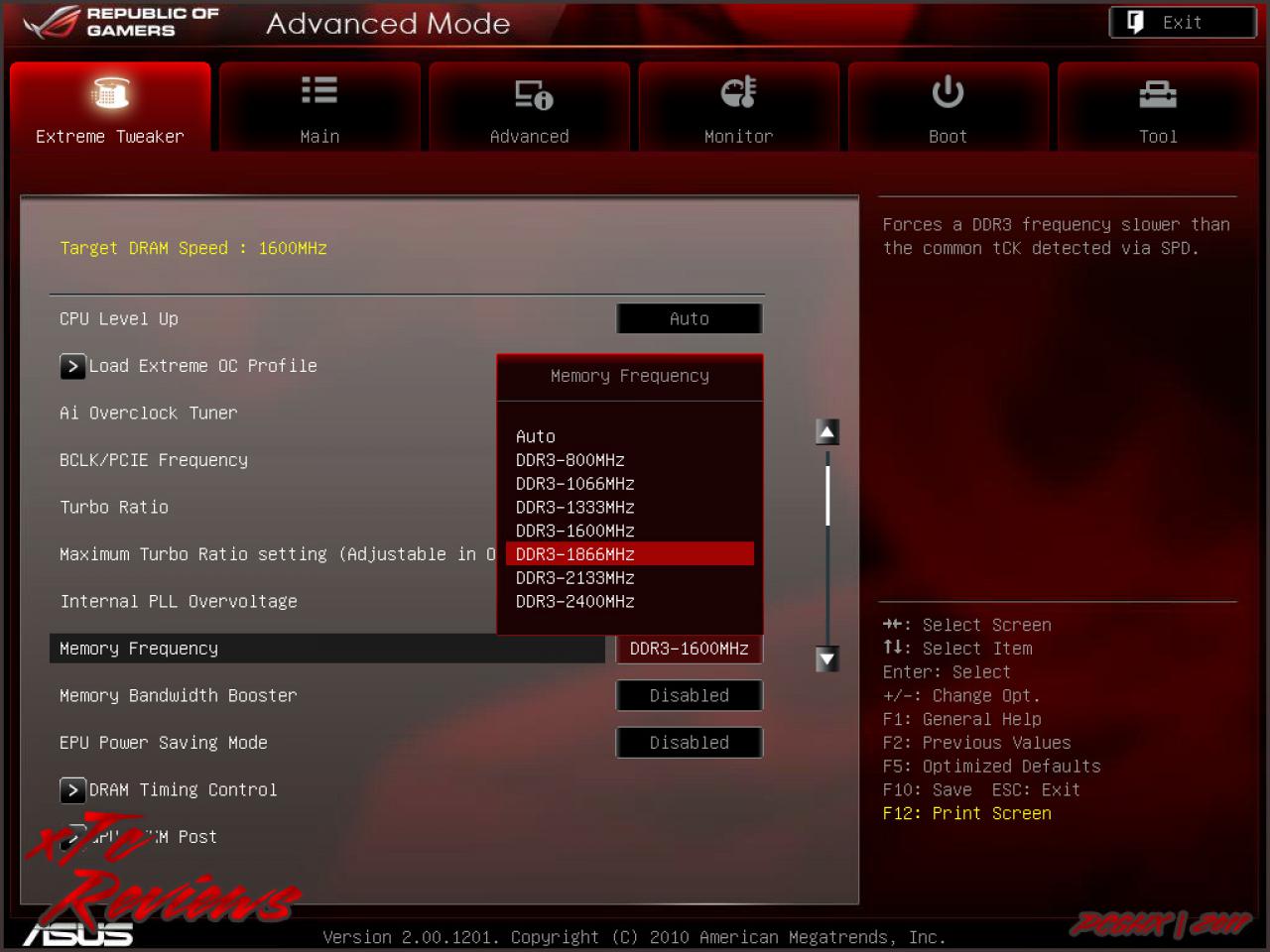Click the Version 2.00.1201 copyright text
The image size is (1270, 952).
click(634, 937)
